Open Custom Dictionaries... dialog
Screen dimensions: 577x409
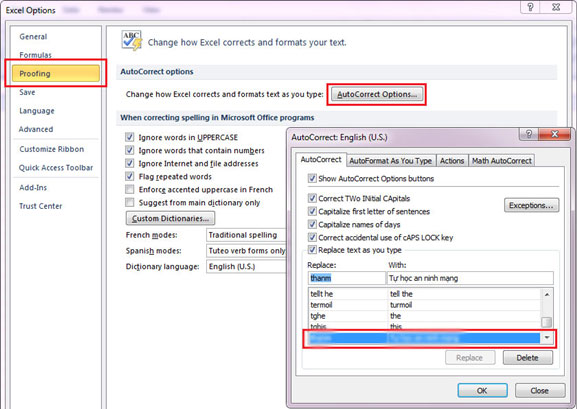(x=170, y=218)
